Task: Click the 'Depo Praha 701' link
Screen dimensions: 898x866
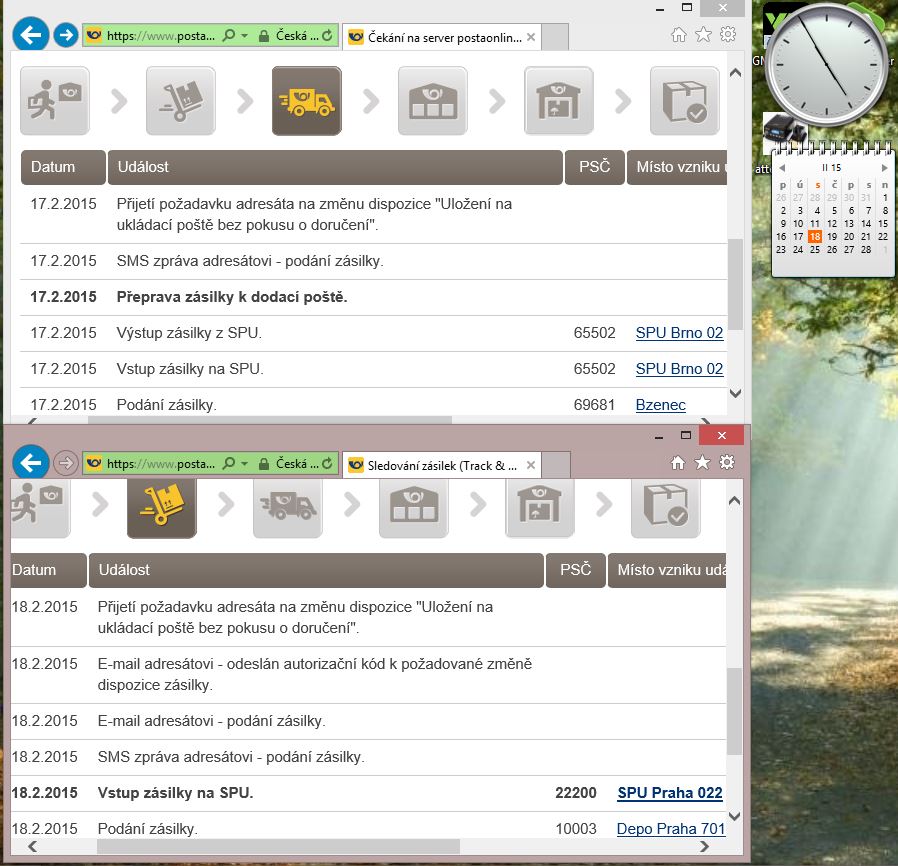Action: point(669,829)
